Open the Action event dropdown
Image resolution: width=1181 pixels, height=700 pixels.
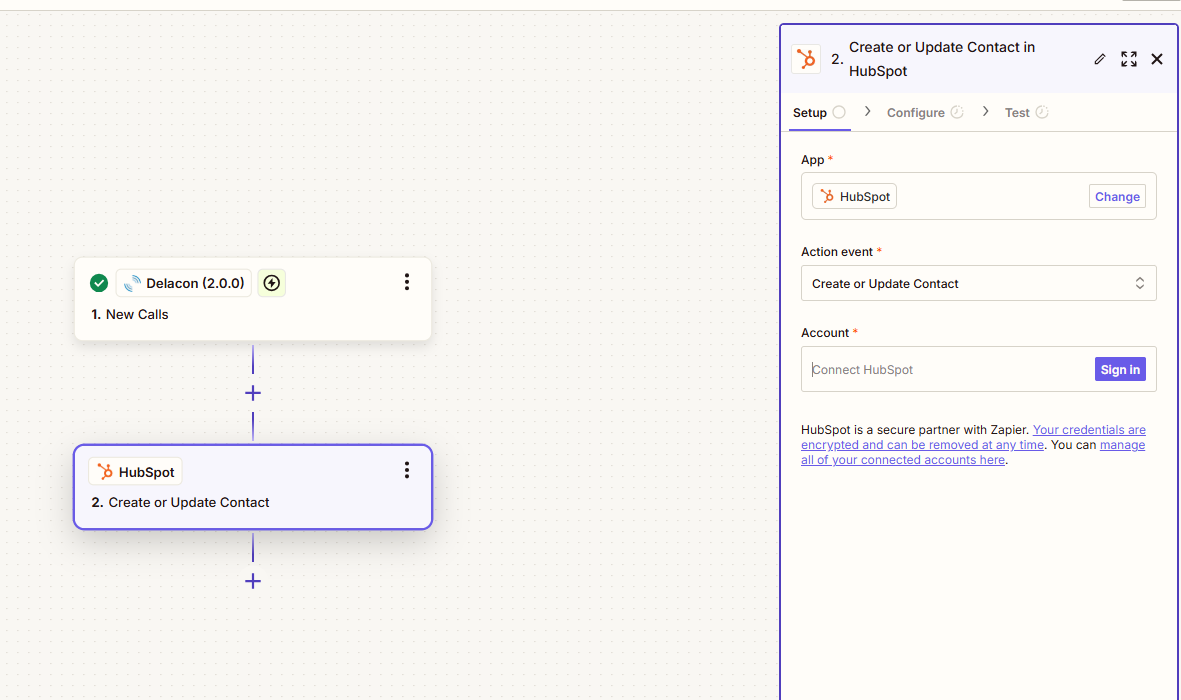[x=978, y=283]
